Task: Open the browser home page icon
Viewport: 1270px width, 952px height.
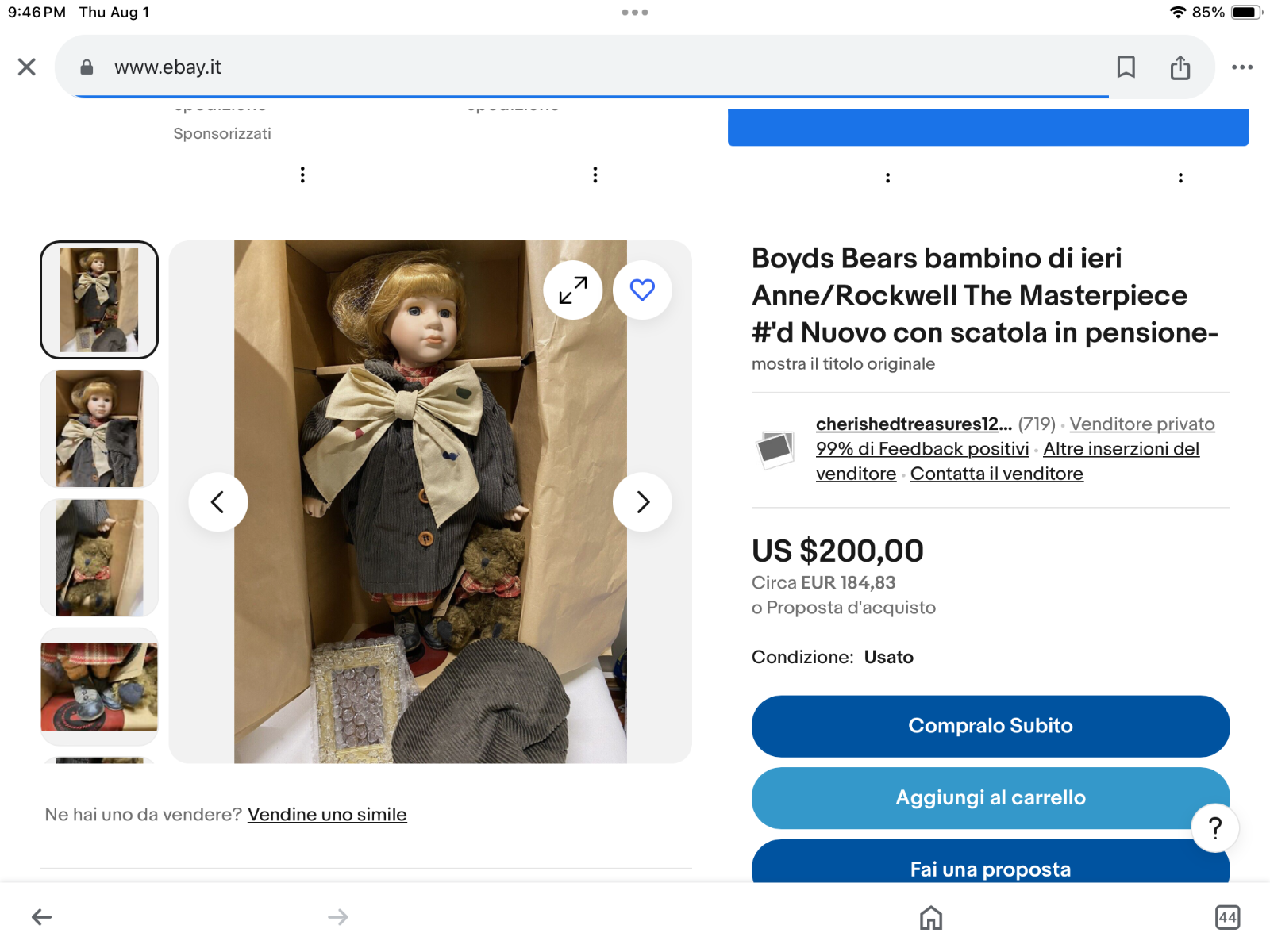Action: pyautogui.click(x=931, y=918)
